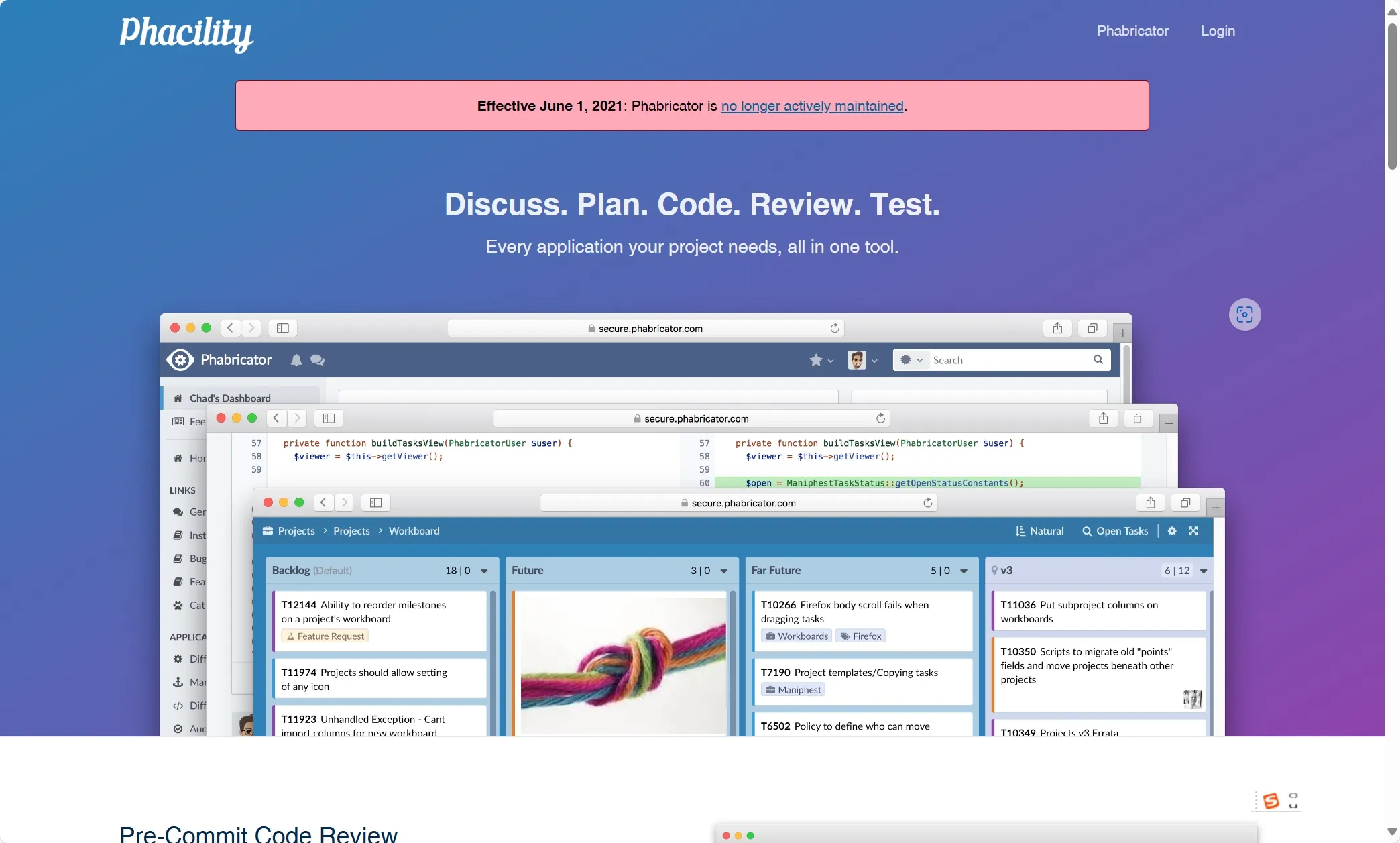Open task T11974 card
The image size is (1400, 843).
click(x=380, y=679)
